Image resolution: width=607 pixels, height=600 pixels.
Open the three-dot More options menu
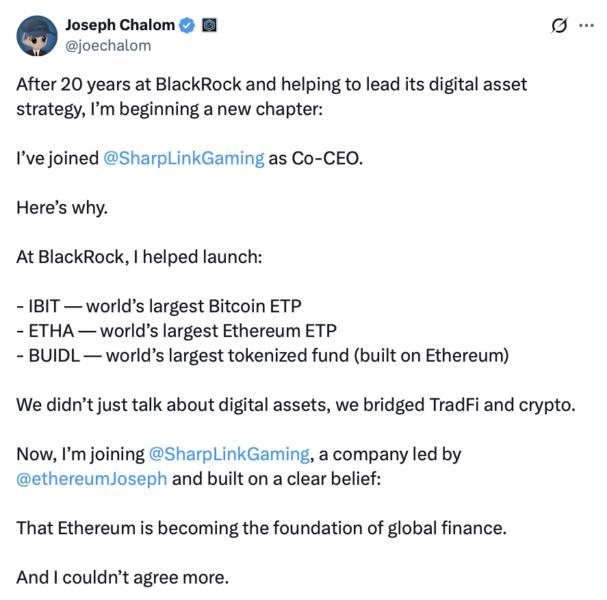point(586,24)
